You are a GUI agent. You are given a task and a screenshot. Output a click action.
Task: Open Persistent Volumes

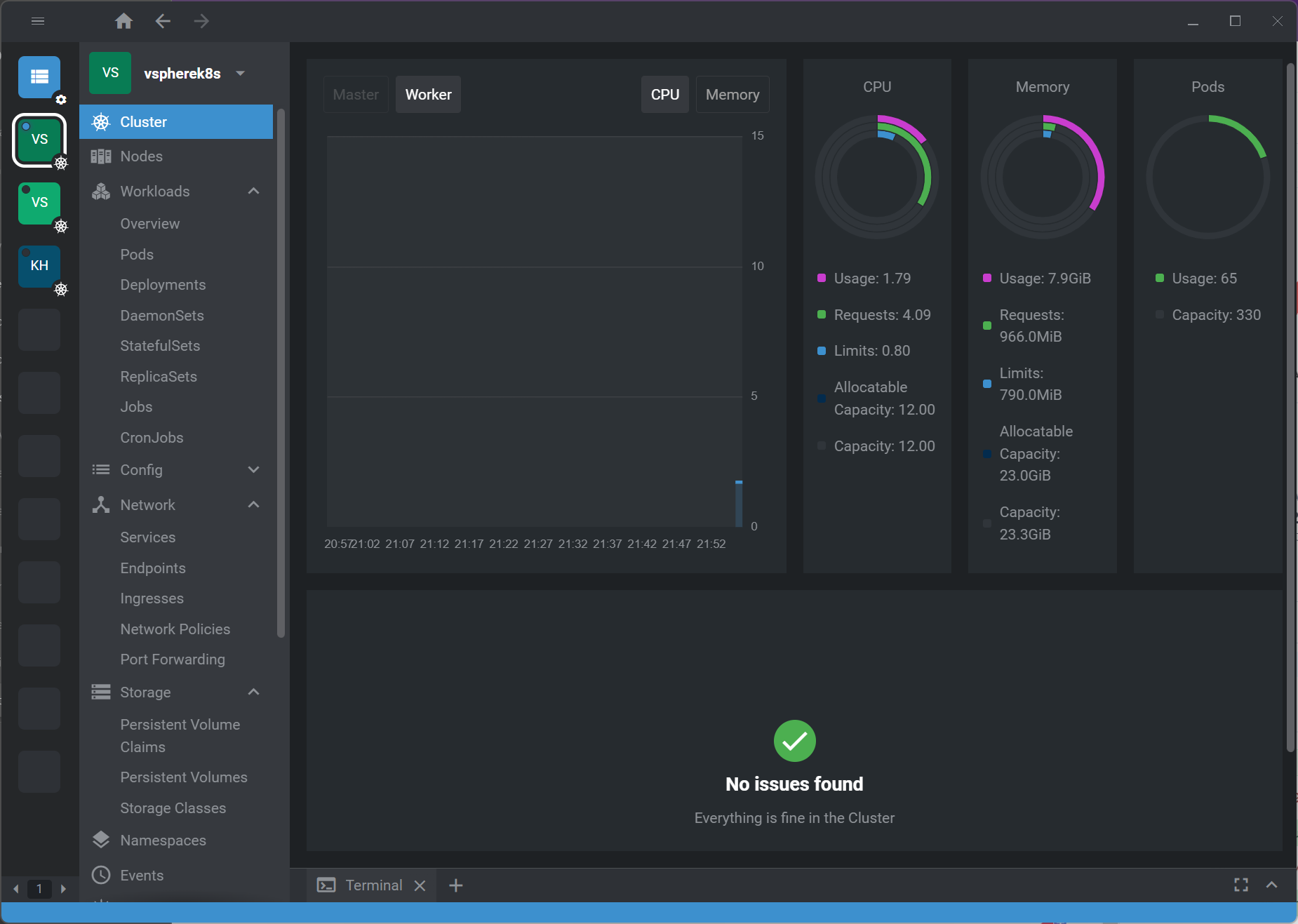pos(184,777)
